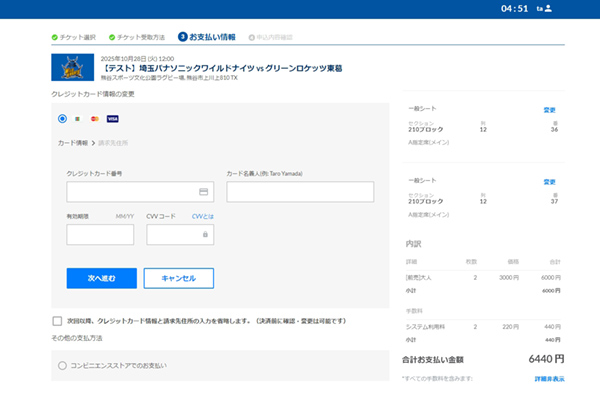This screenshot has height=408, width=600.
Task: Click the Mastercard logo
Action: (x=95, y=119)
